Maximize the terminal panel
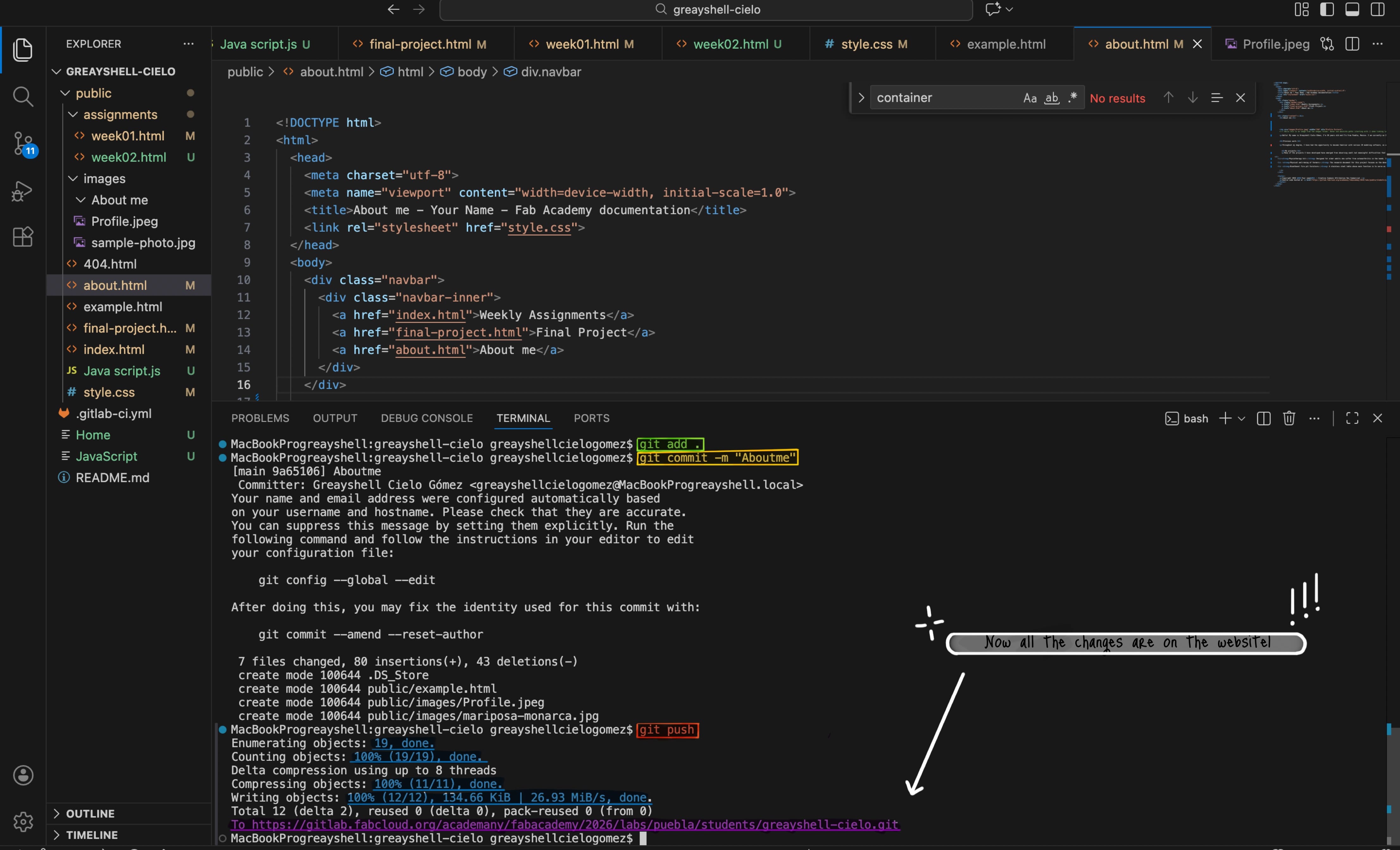The image size is (1400, 850). [1352, 418]
